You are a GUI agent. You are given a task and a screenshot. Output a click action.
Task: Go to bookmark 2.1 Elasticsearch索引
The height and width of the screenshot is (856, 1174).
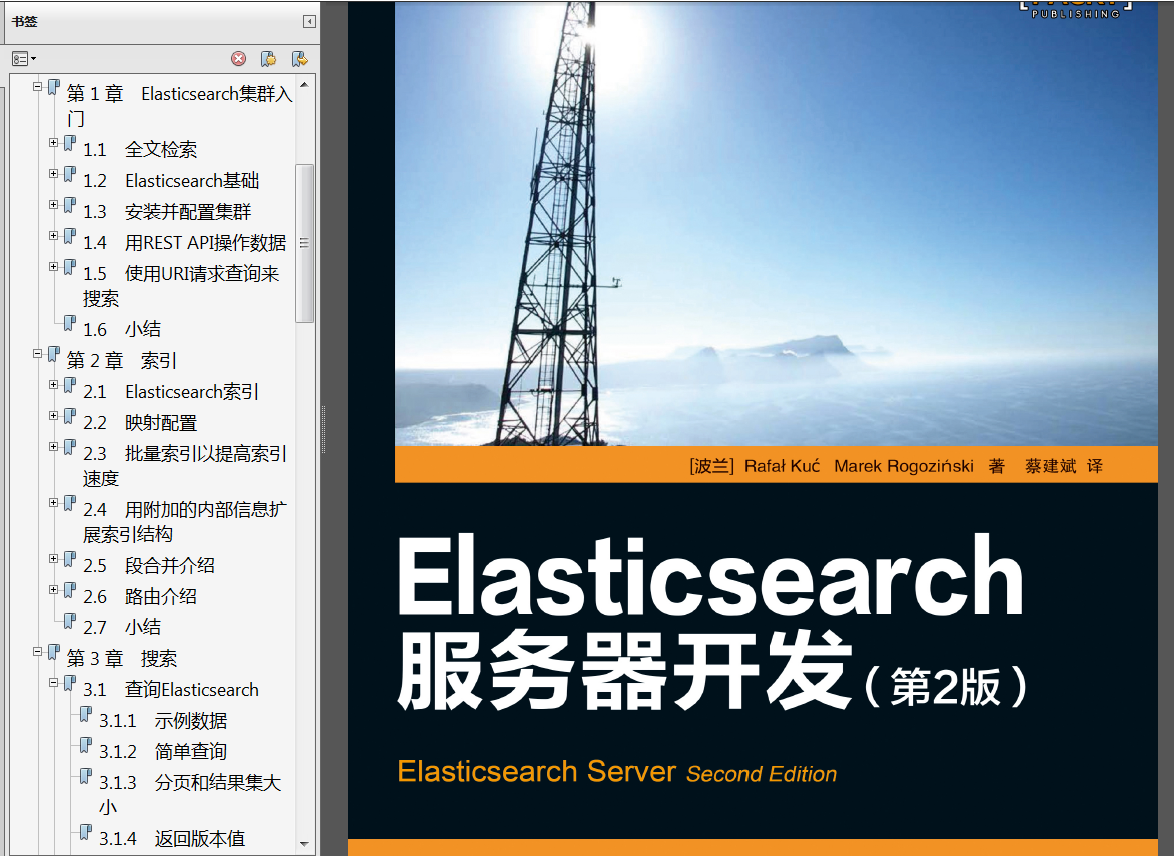coord(171,392)
